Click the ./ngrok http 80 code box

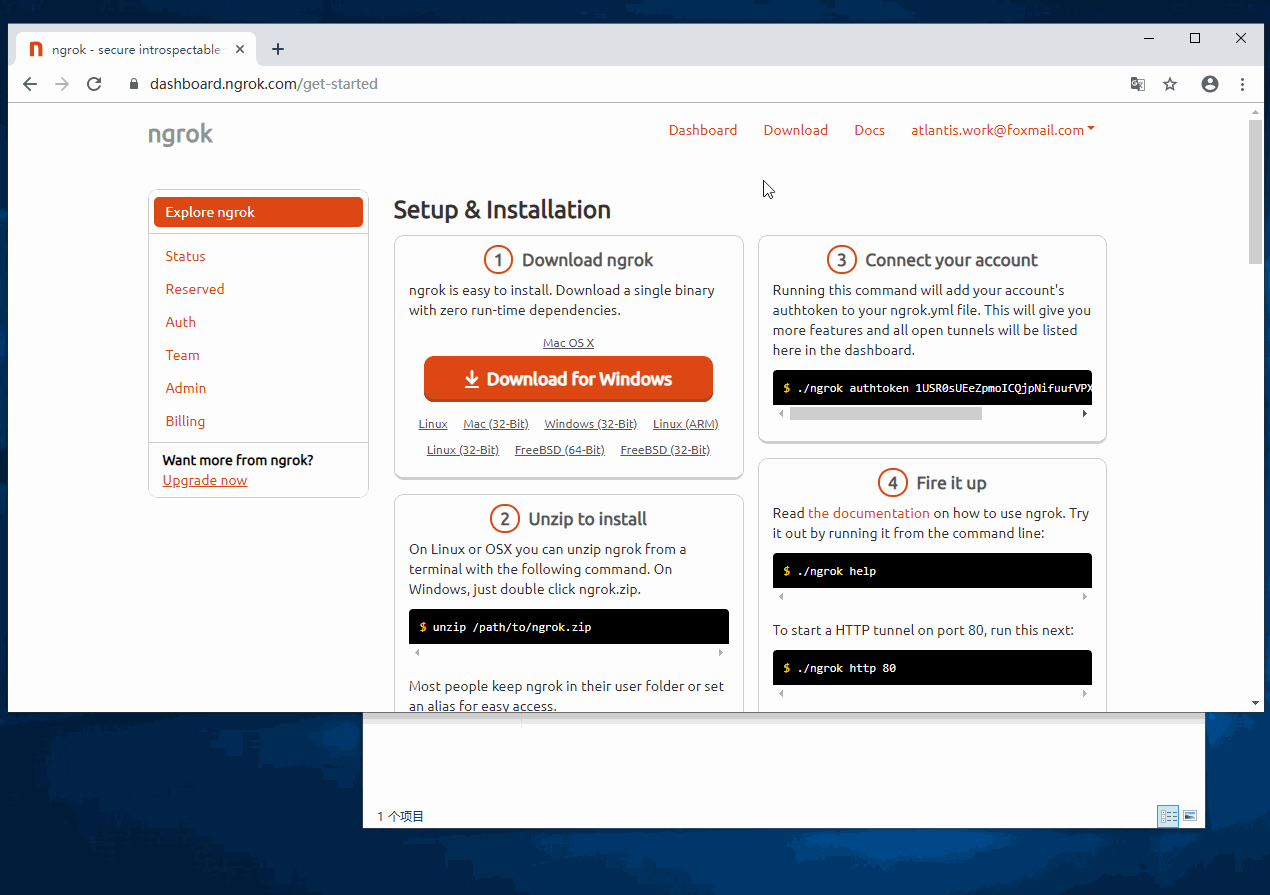pyautogui.click(x=932, y=668)
